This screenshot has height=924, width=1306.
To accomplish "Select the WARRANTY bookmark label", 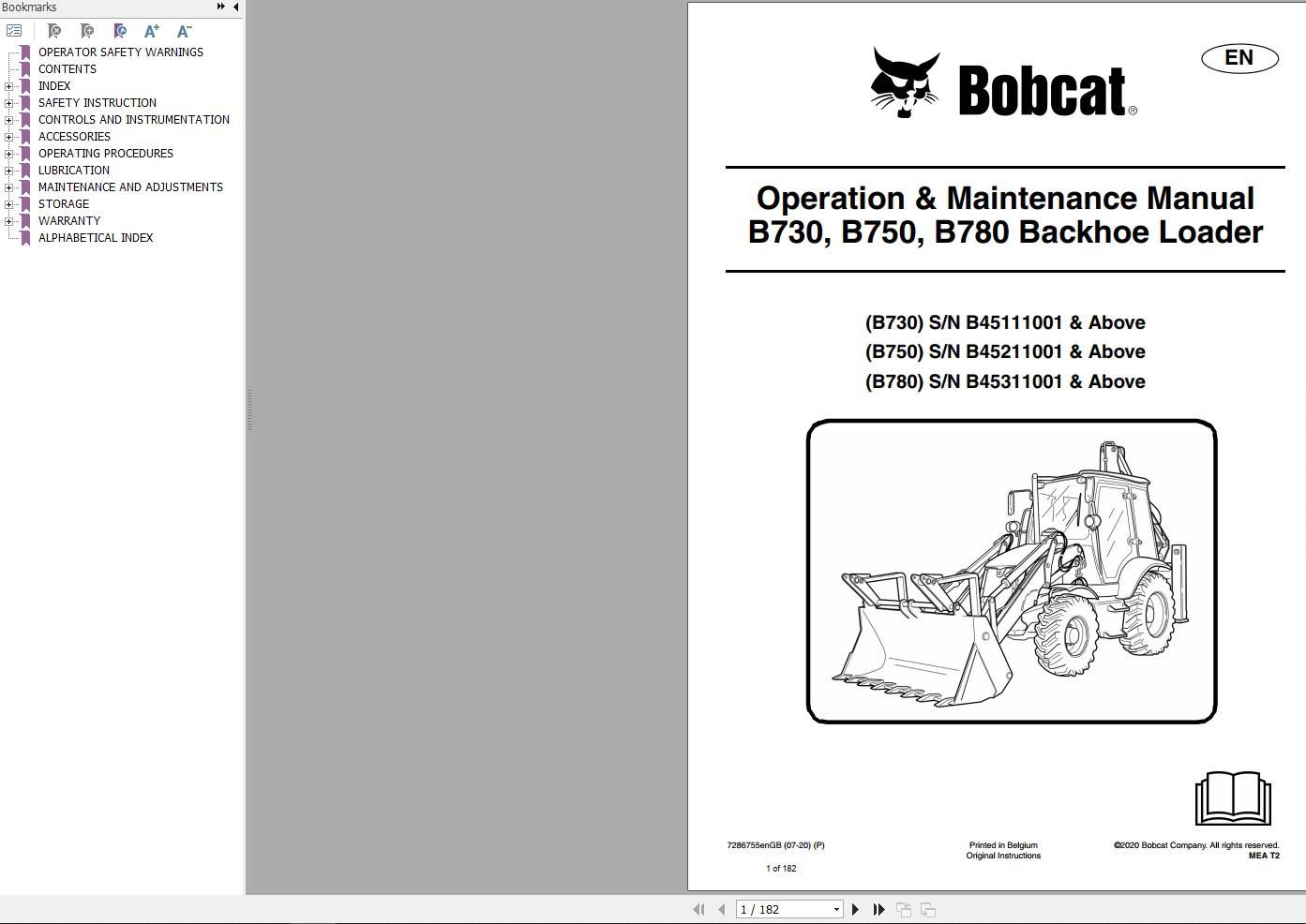I will [x=69, y=221].
